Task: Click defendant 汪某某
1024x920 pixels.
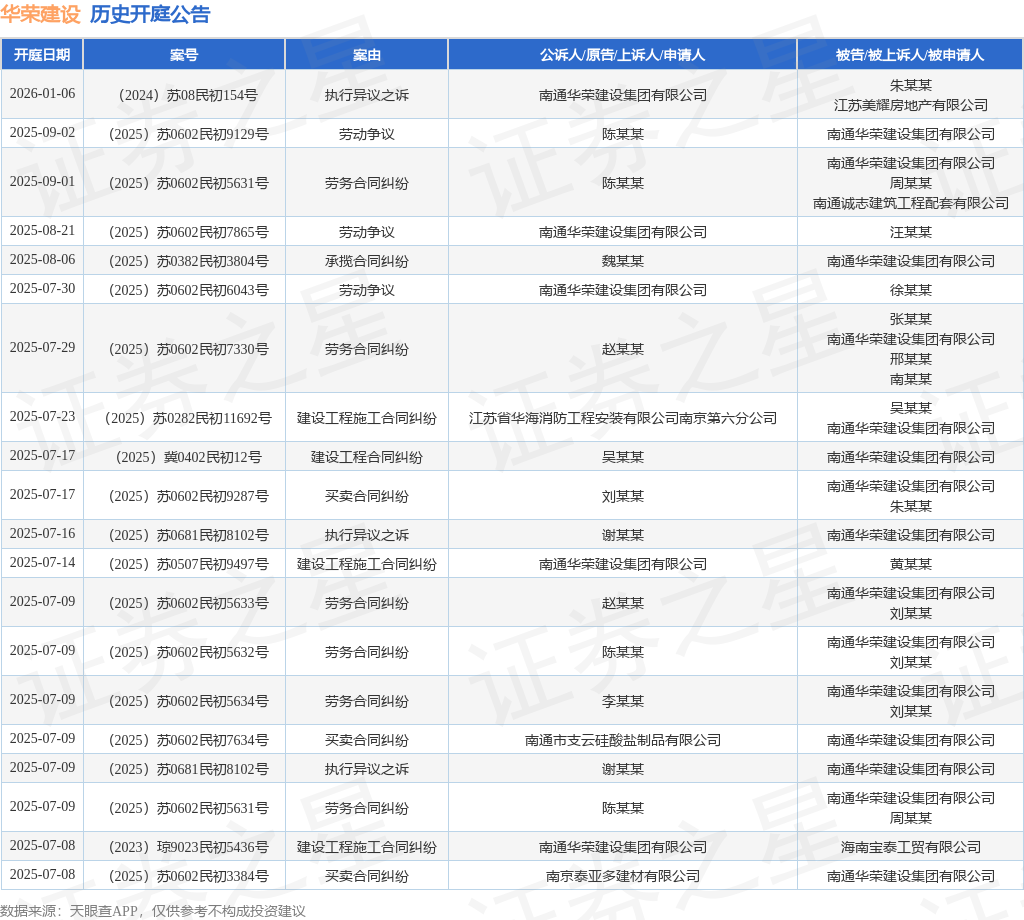Action: [910, 232]
